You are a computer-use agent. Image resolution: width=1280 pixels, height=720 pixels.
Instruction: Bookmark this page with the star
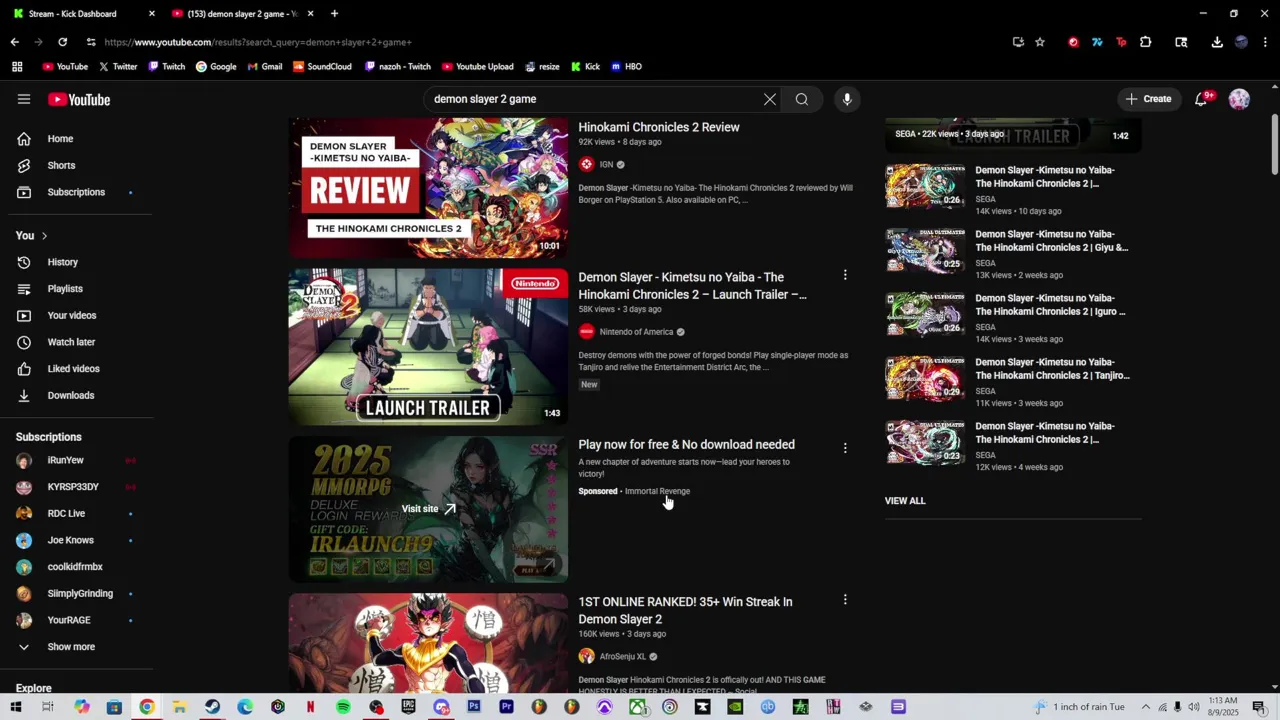click(1040, 42)
